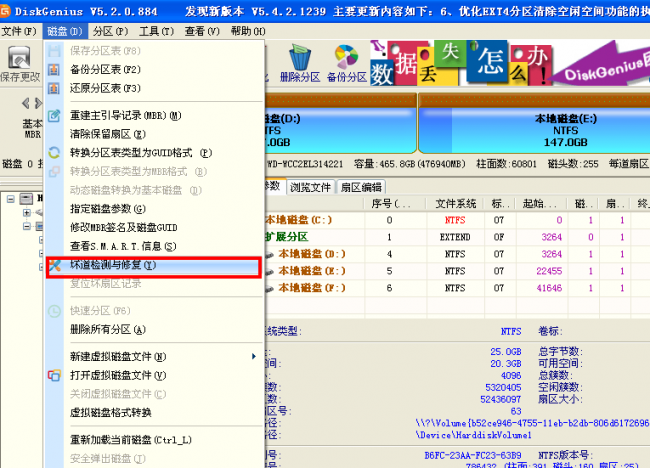Select the 扩展分区 table row

(x=457, y=237)
